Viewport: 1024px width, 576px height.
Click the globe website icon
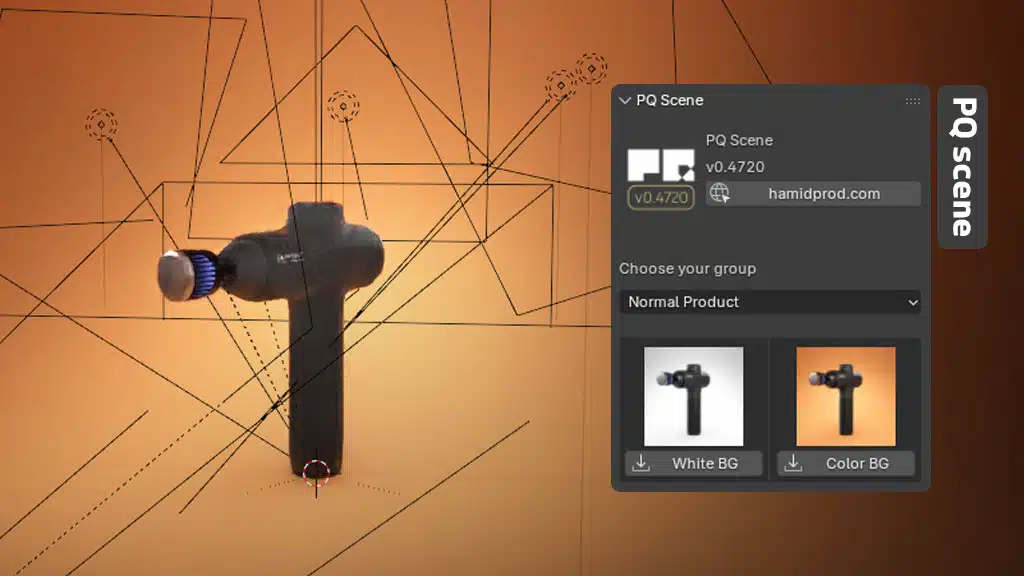click(719, 194)
